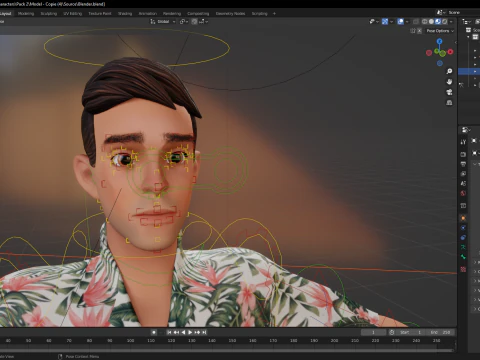Open the Compositing workspace tab
The width and height of the screenshot is (480, 360).
point(198,14)
